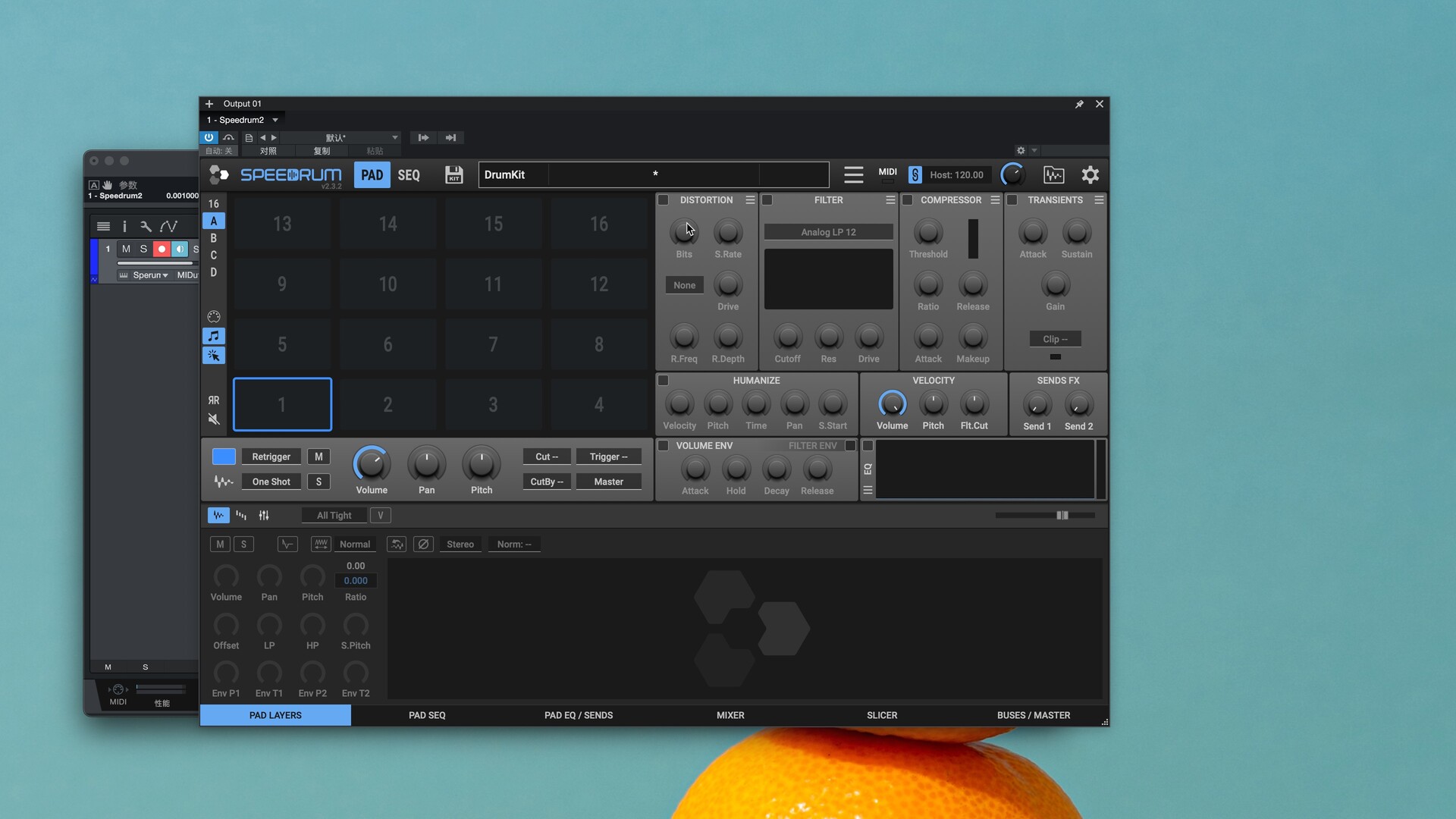Viewport: 1456px width, 819px height.
Task: Click the preset file document icon in host toolbar
Action: (249, 138)
